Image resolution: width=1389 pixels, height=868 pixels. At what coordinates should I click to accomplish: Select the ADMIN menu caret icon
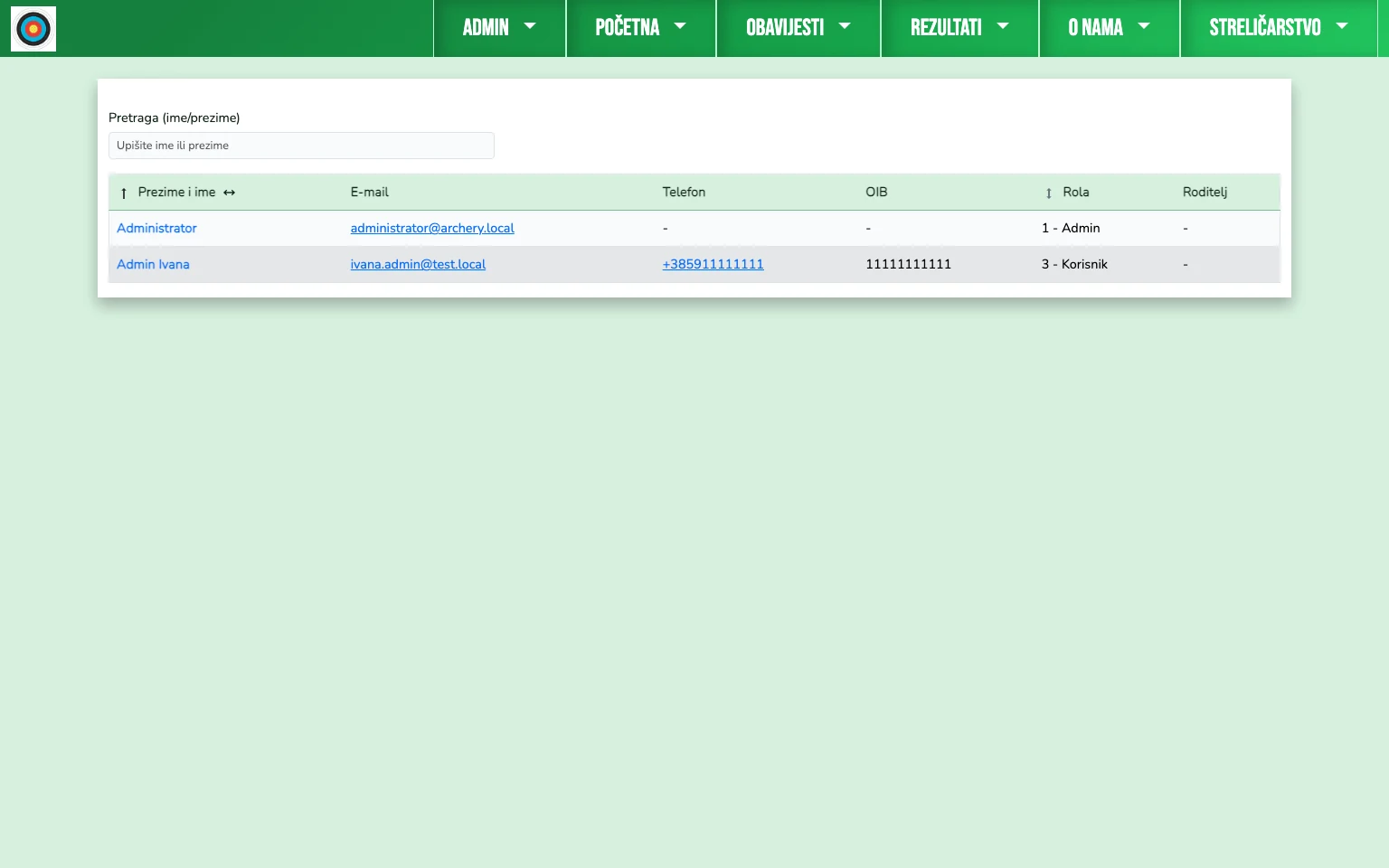click(530, 26)
